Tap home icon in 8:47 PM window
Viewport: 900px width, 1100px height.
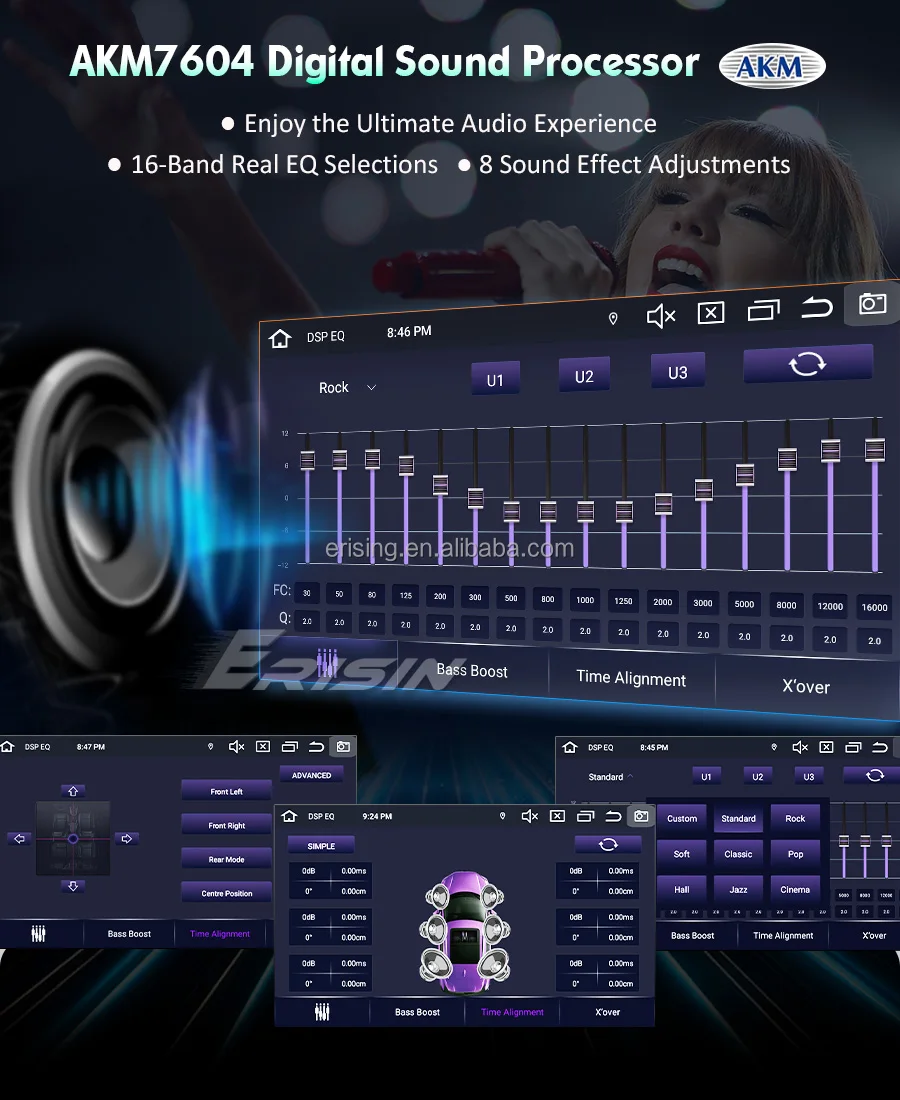point(8,746)
